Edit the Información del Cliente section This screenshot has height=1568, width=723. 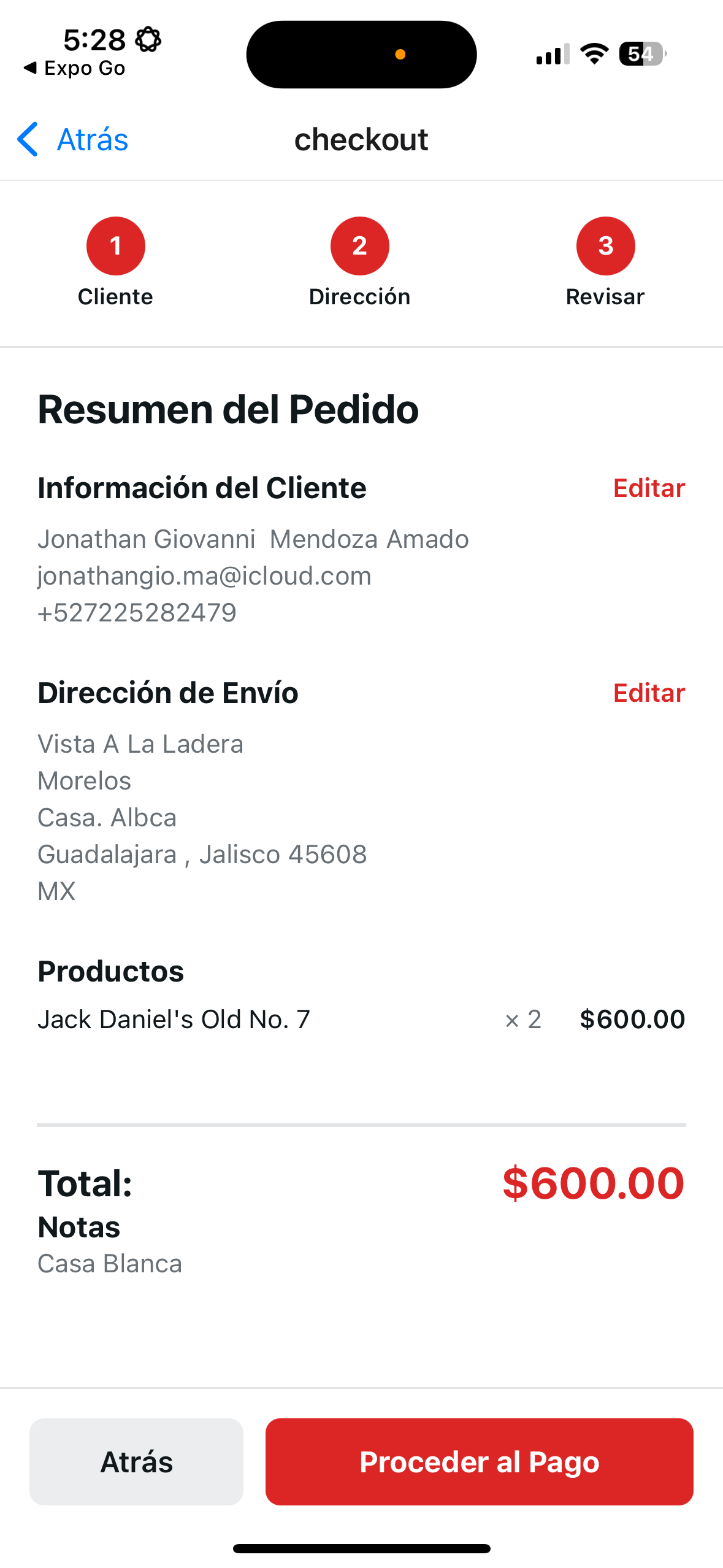(x=649, y=488)
